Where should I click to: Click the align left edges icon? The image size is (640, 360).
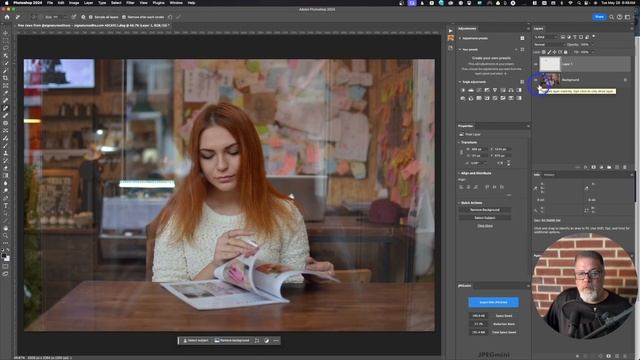point(461,187)
